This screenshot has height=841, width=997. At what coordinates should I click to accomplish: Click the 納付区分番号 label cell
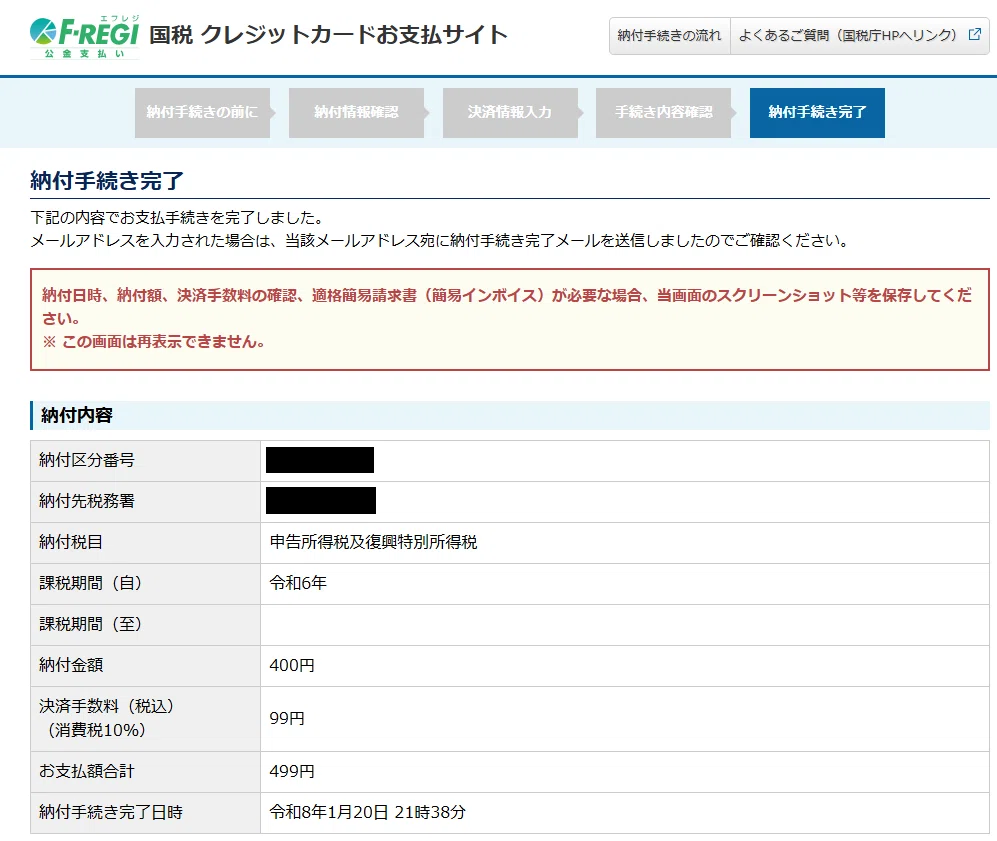coord(146,460)
